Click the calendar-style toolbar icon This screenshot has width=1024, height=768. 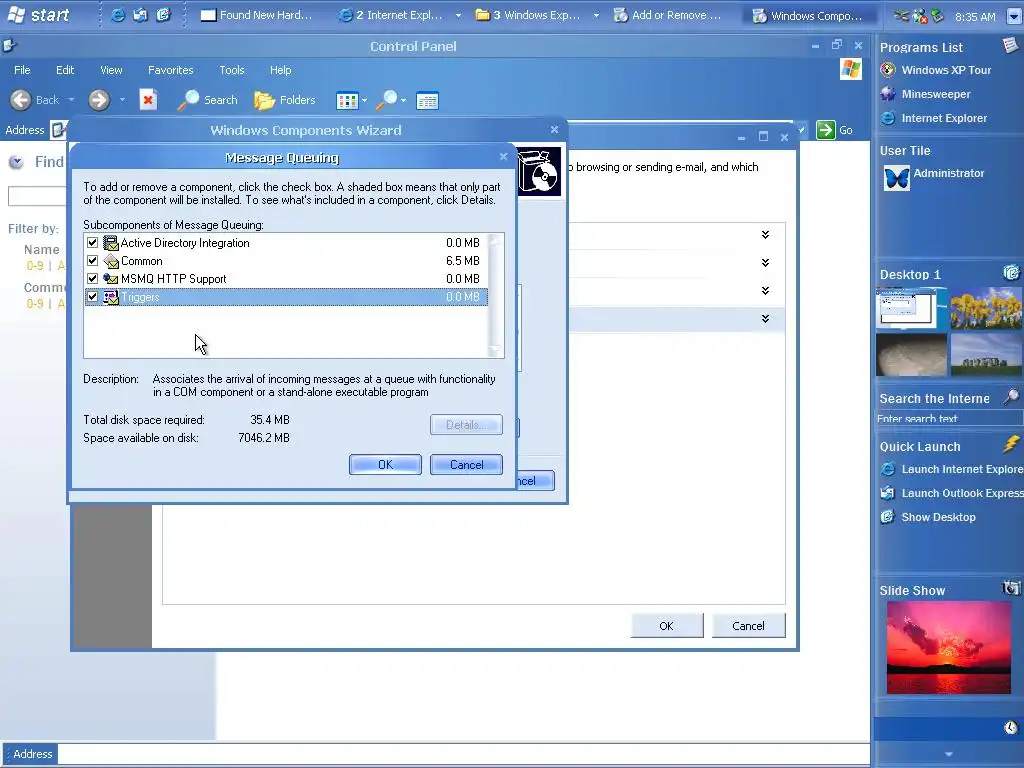click(427, 101)
